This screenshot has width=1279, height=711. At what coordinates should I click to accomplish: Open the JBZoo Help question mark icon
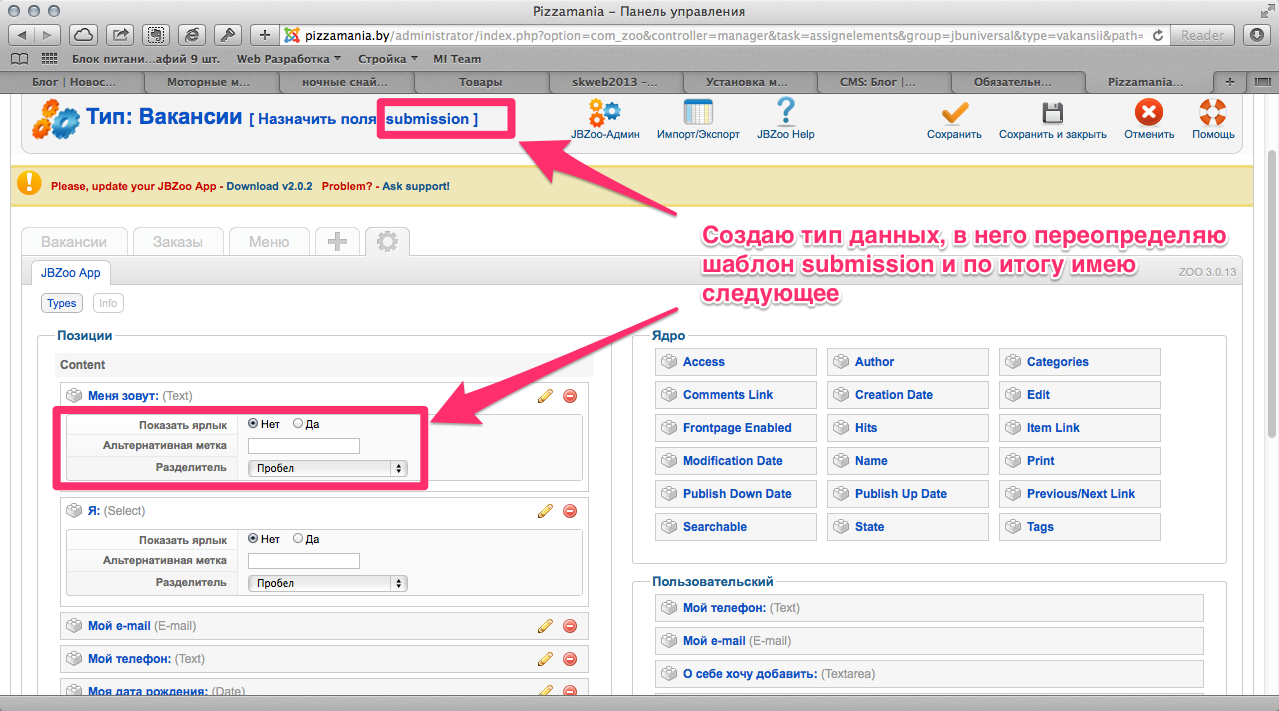click(x=785, y=112)
